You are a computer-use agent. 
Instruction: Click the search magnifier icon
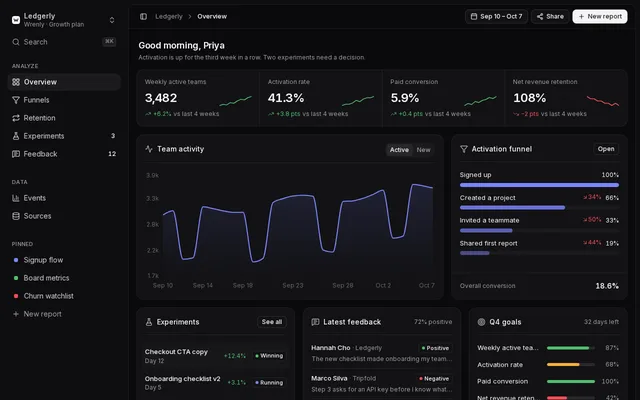pyautogui.click(x=16, y=42)
